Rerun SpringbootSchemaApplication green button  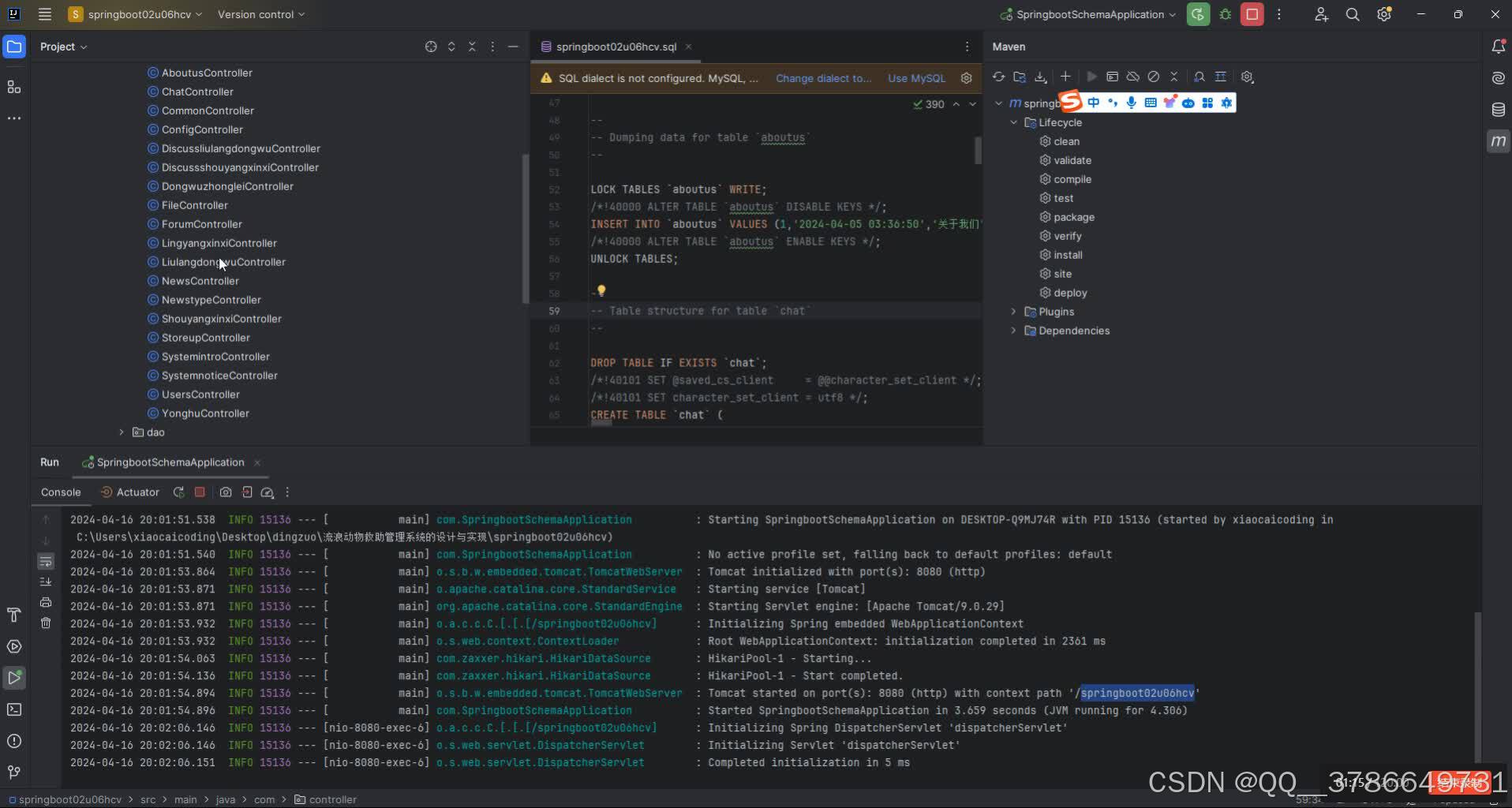coord(1198,14)
